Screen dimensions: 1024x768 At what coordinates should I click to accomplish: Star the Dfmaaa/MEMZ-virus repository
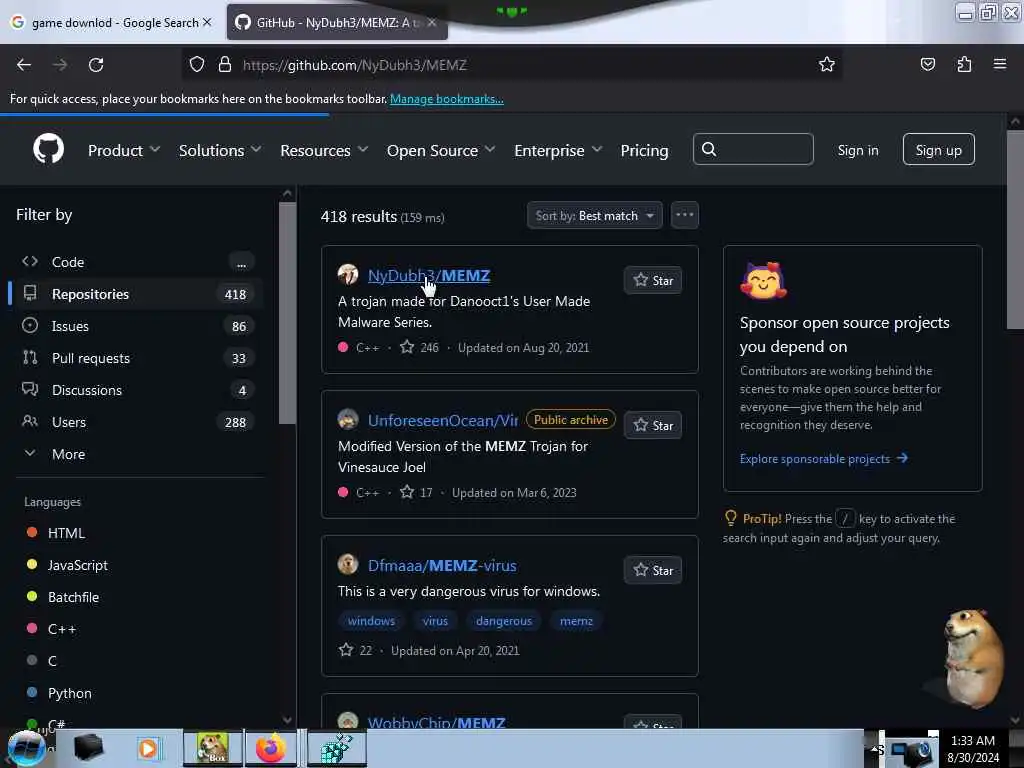653,570
